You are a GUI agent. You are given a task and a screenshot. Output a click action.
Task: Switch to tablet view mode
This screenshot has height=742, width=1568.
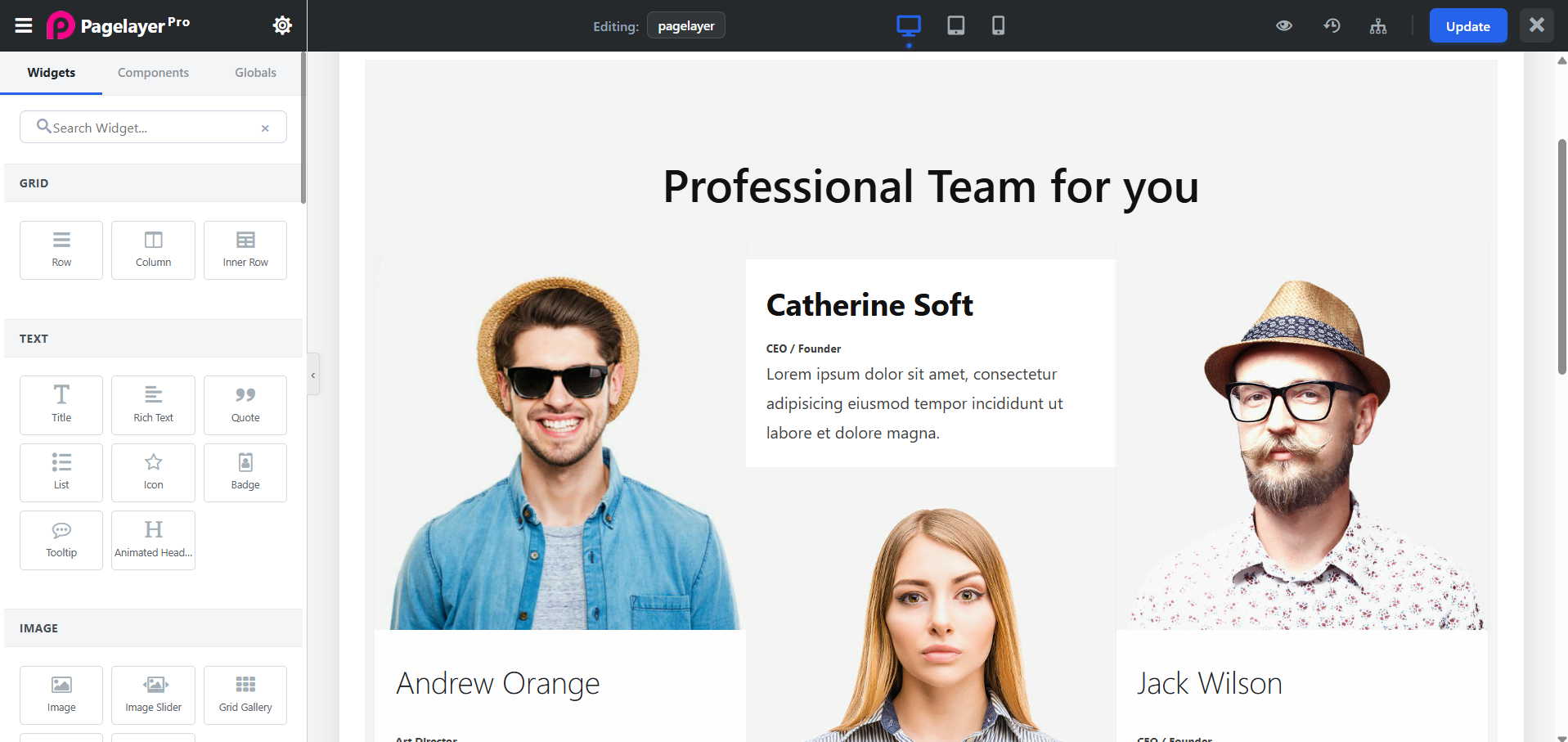coord(955,25)
